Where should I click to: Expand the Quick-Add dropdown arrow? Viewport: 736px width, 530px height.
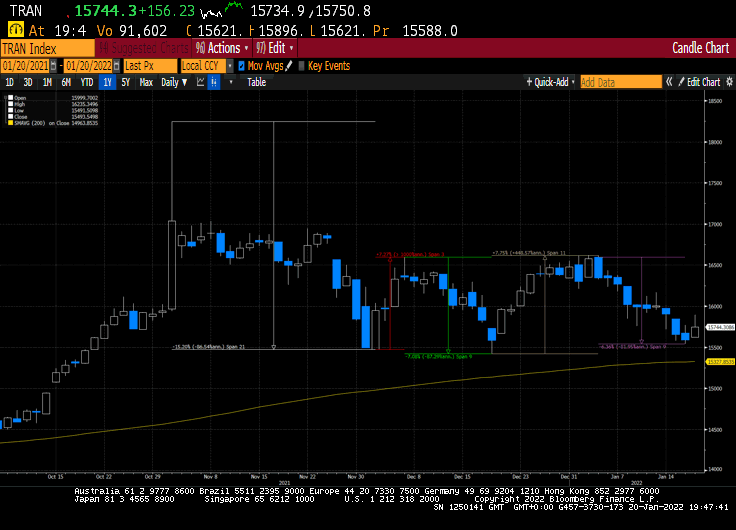coord(573,82)
